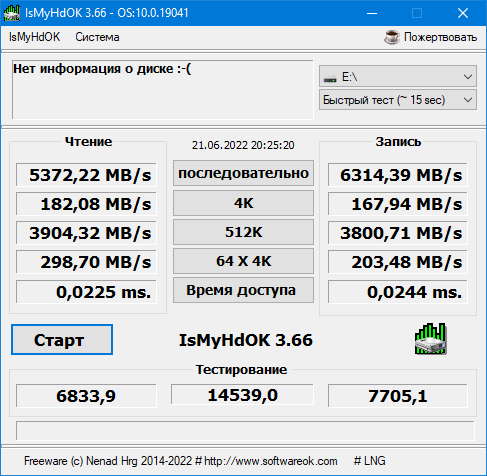Click the E:\ drive icon in selector

tap(330, 78)
